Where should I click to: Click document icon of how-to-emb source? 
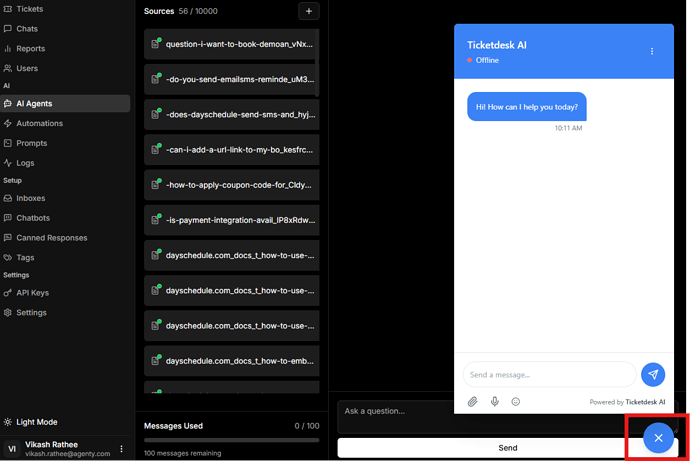click(156, 360)
